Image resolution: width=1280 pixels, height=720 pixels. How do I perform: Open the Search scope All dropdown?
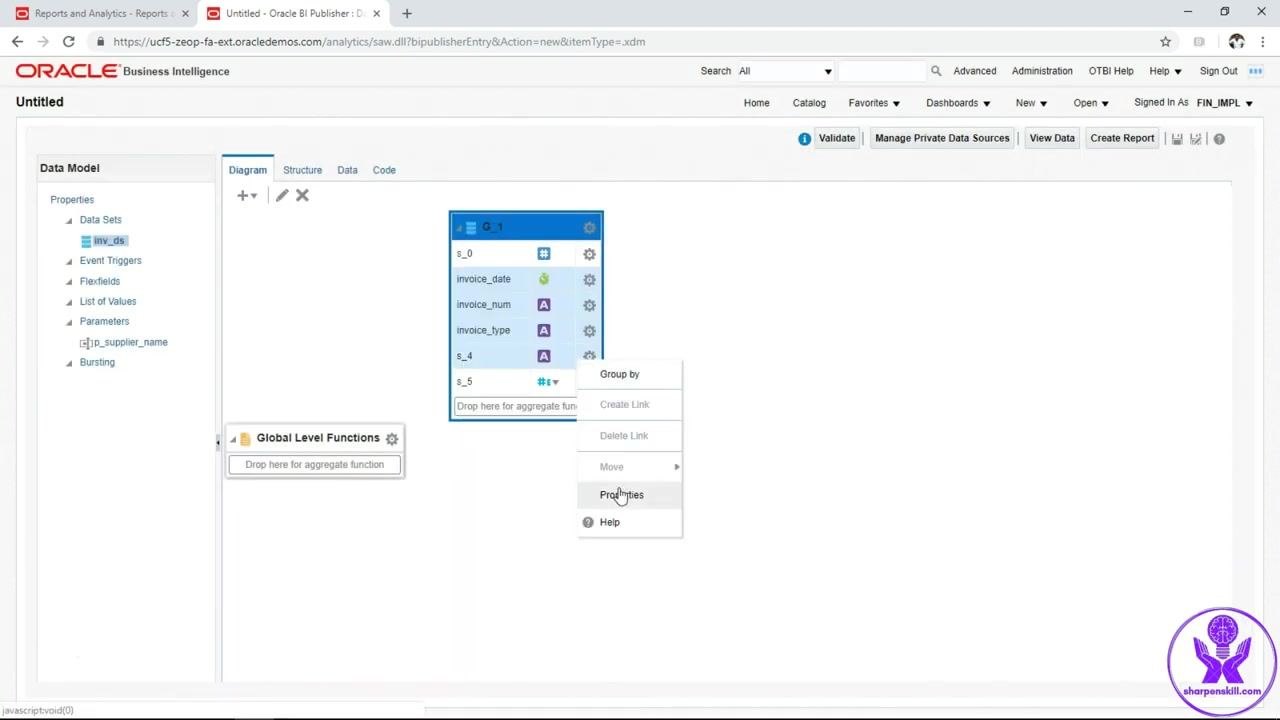[x=785, y=71]
